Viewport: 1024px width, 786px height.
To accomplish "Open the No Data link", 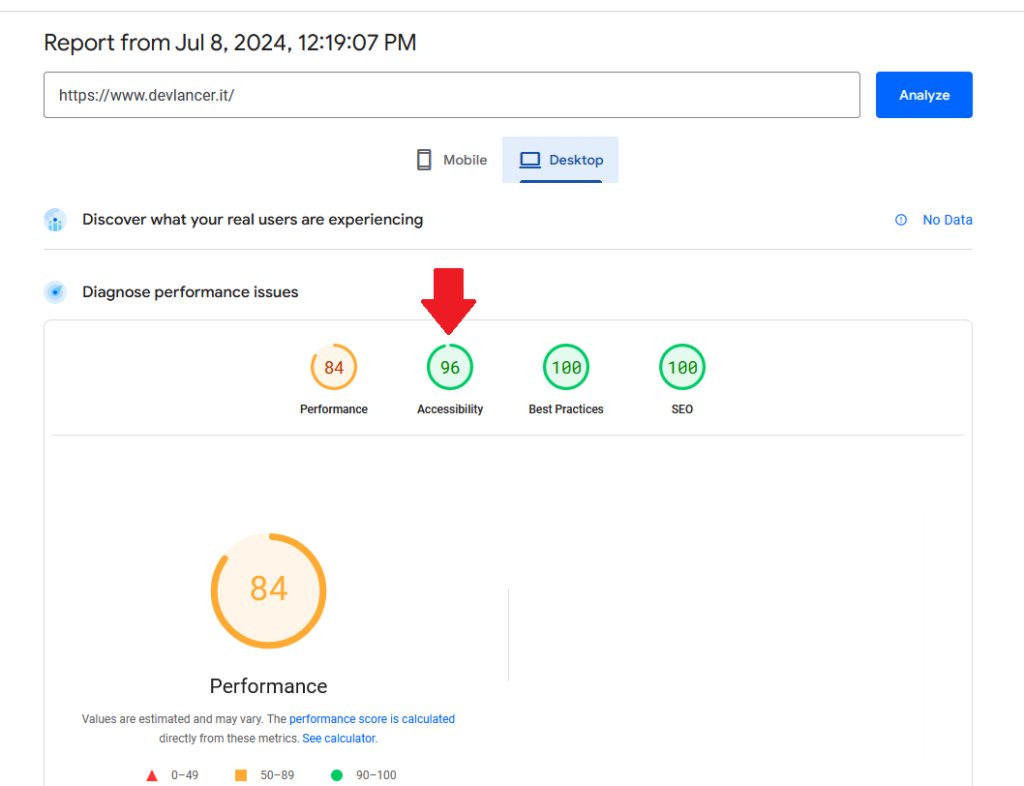I will pos(946,220).
